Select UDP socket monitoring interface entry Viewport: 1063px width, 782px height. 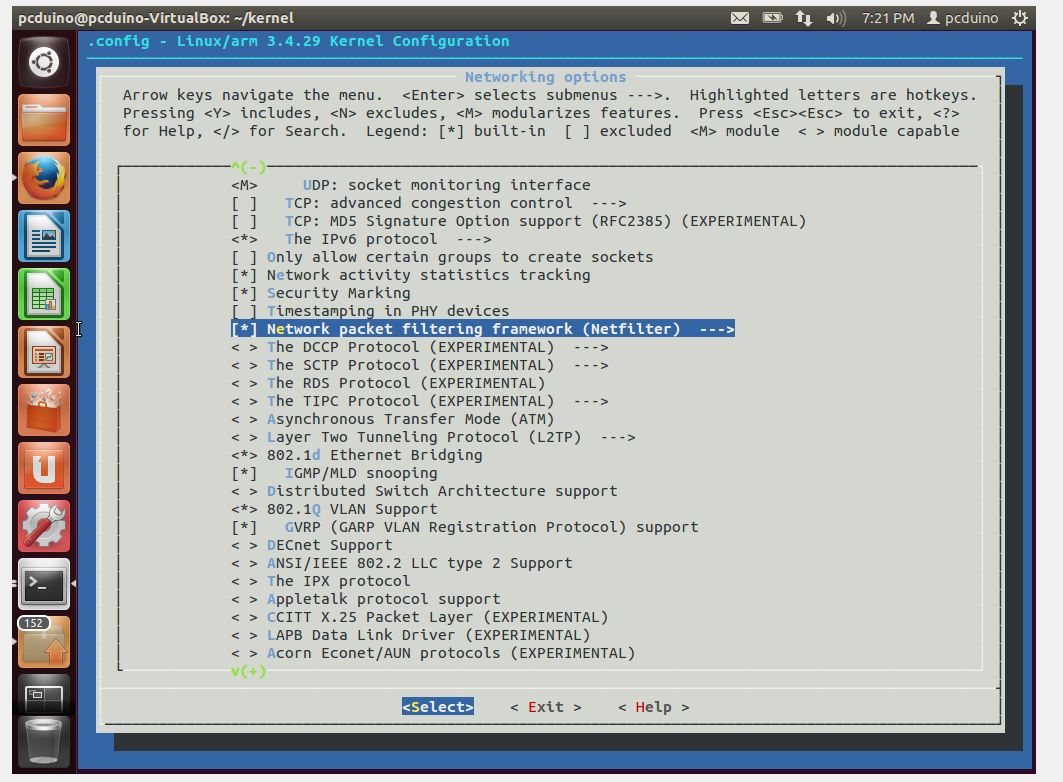[411, 185]
